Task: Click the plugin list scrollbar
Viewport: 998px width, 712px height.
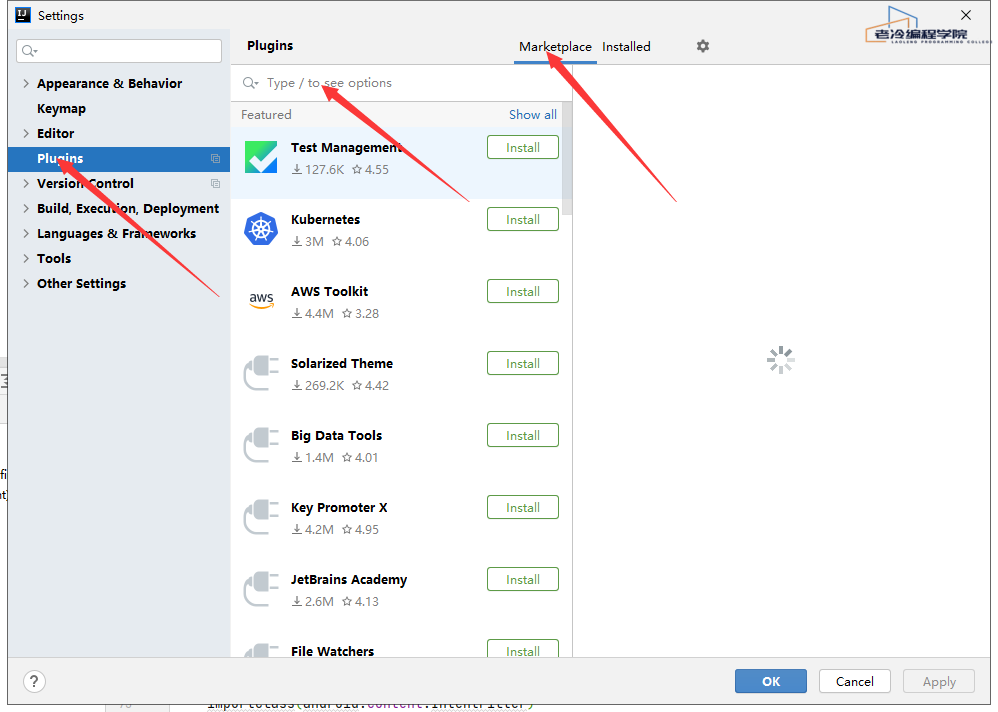Action: point(566,159)
